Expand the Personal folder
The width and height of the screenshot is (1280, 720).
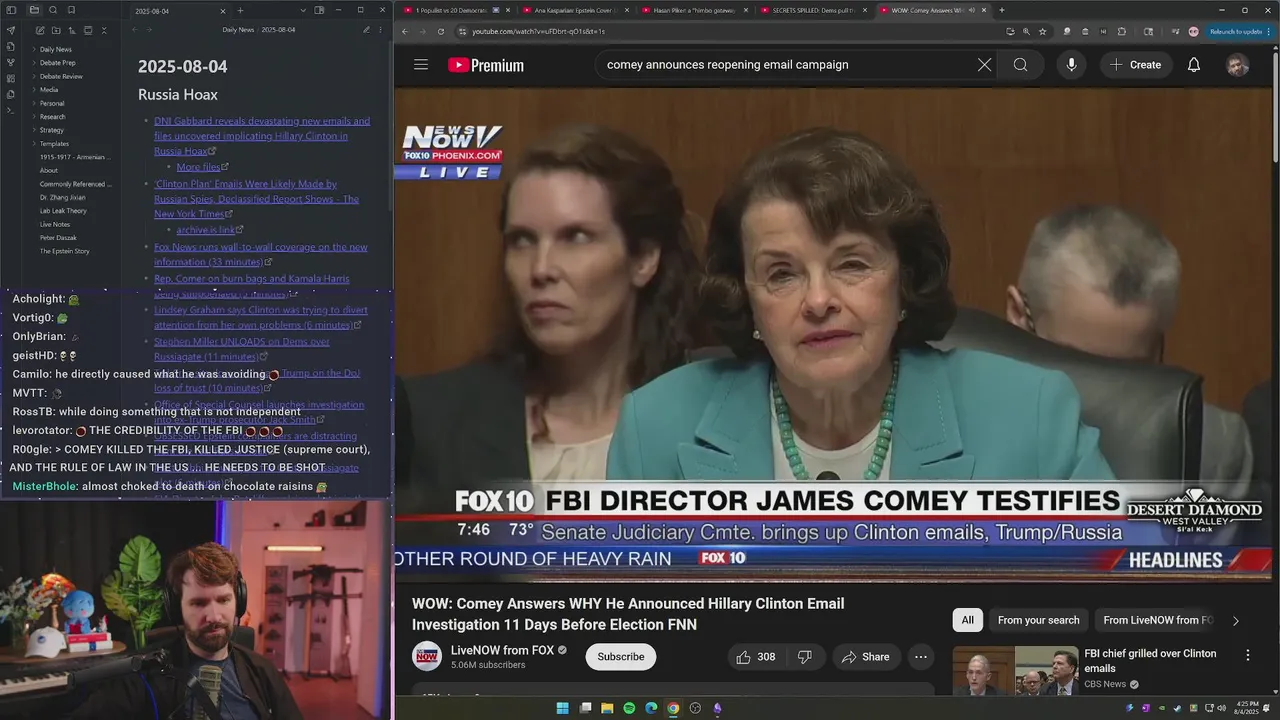point(52,103)
